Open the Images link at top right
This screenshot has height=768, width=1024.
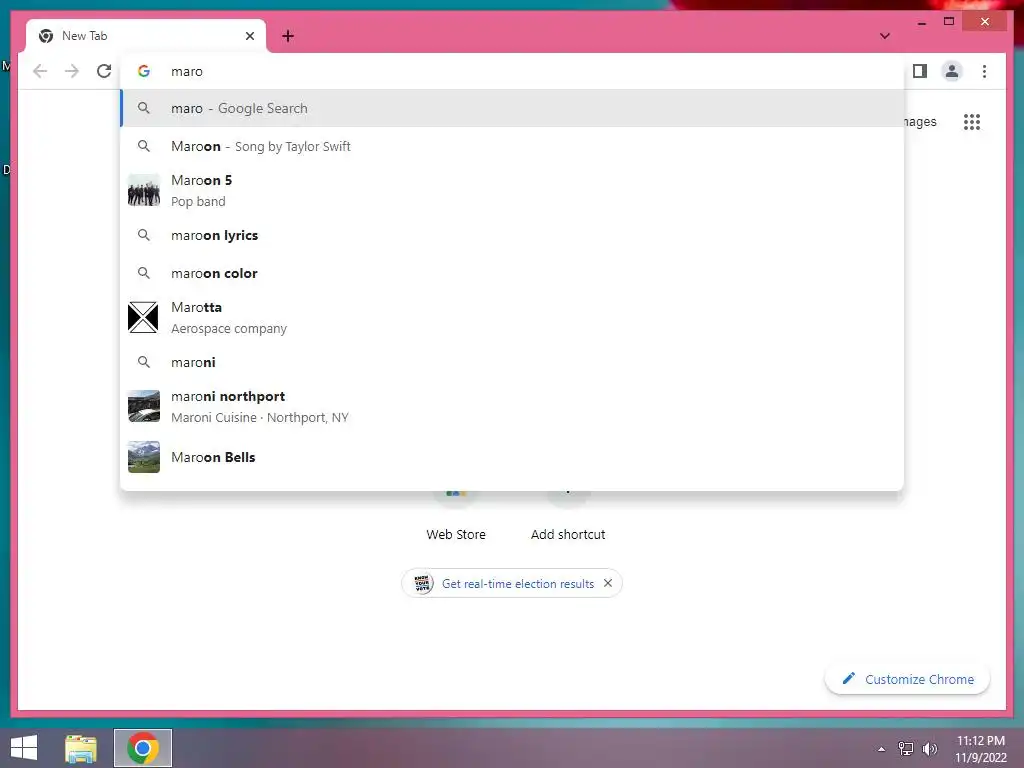point(920,121)
